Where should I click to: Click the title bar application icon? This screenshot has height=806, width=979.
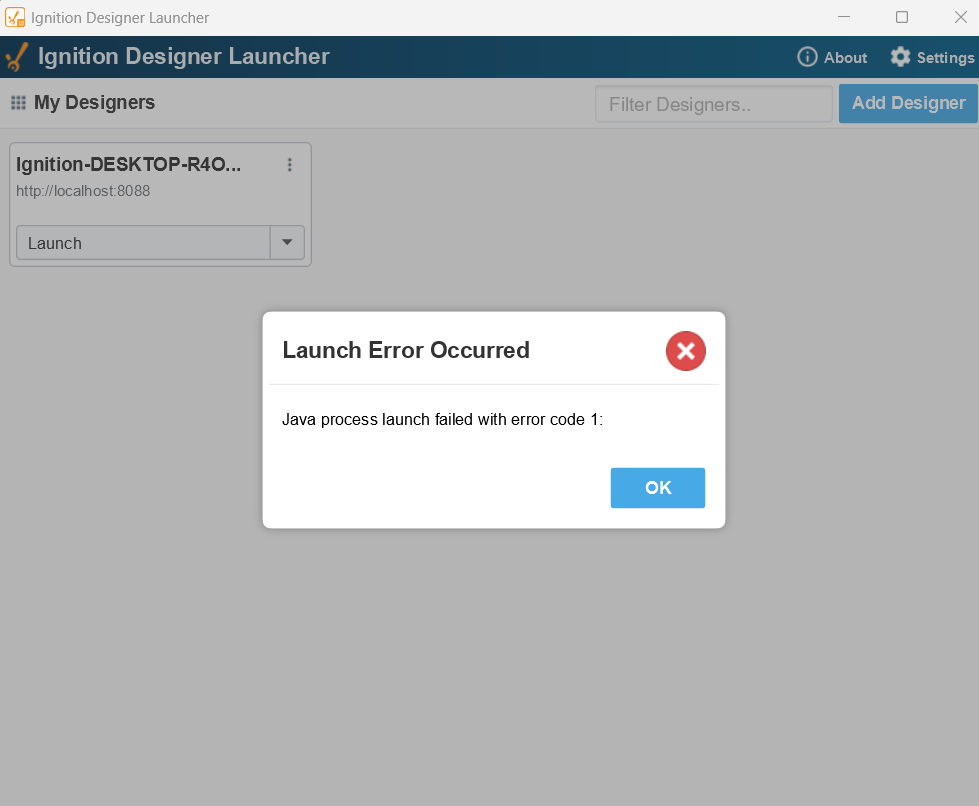pyautogui.click(x=15, y=17)
